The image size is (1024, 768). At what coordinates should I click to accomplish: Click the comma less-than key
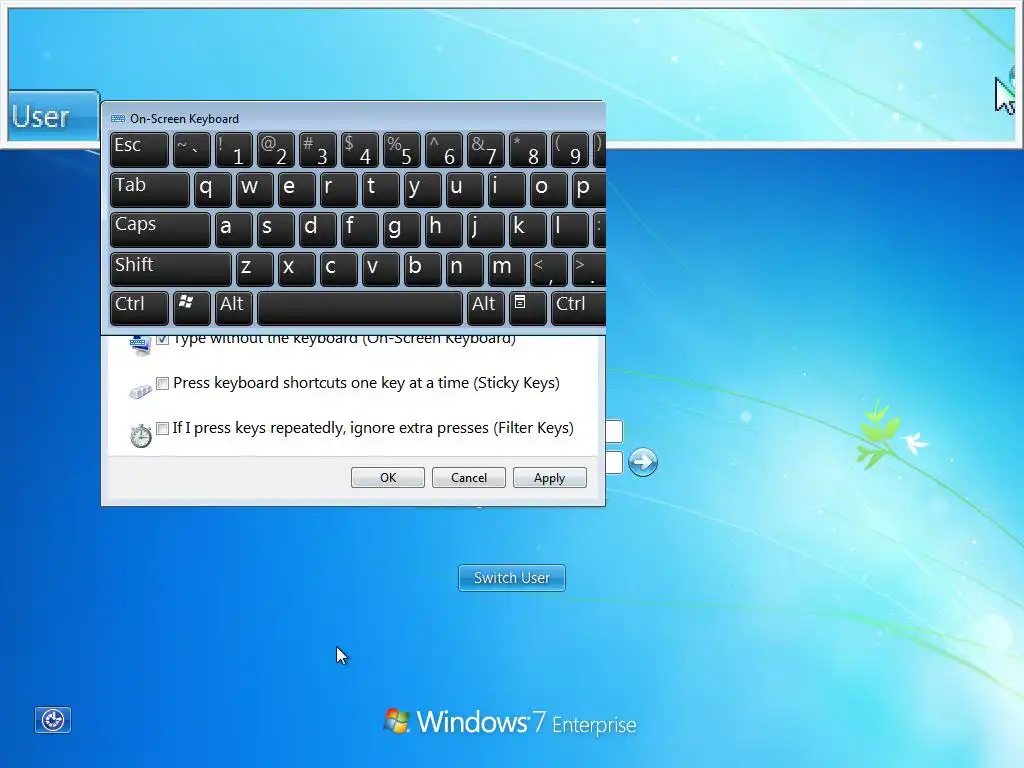[549, 269]
